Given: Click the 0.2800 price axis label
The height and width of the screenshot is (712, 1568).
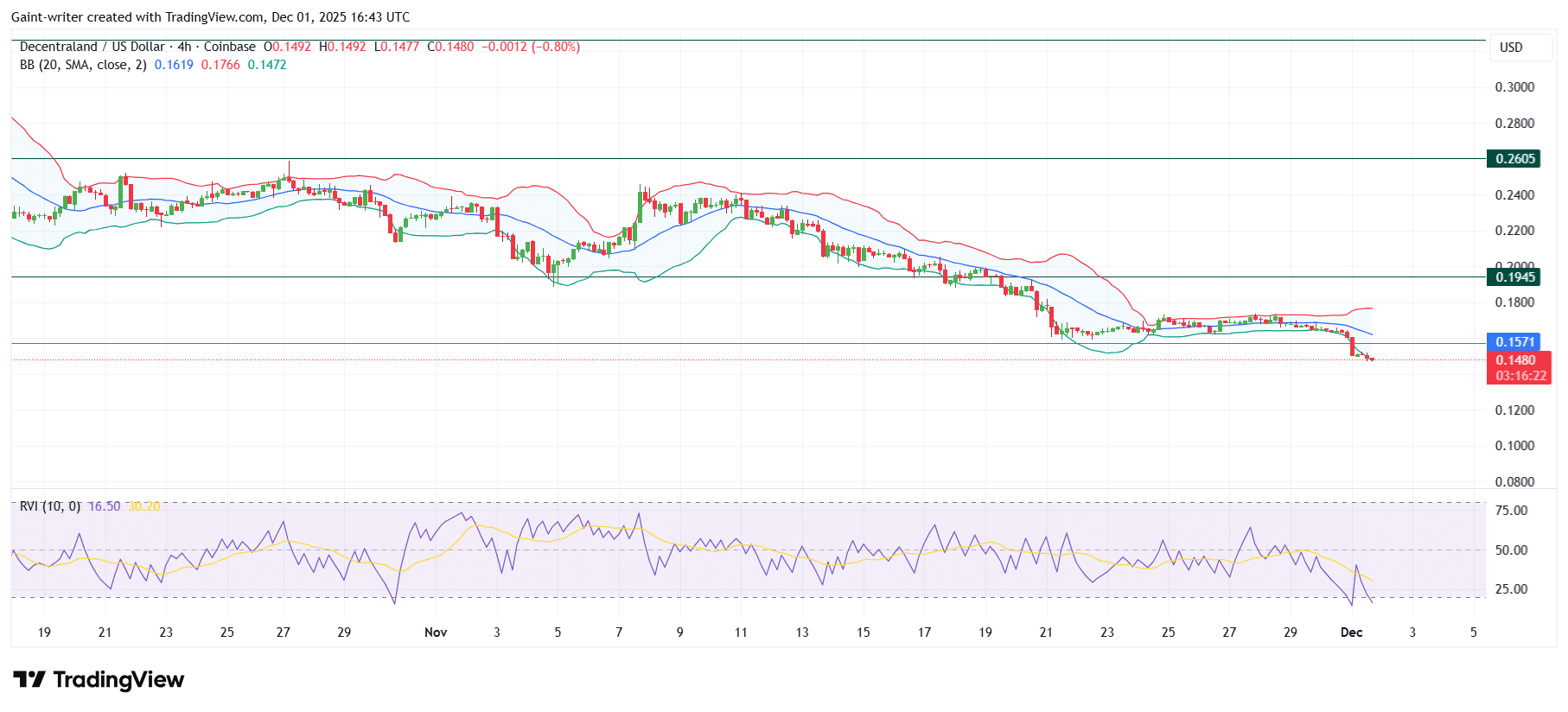Looking at the screenshot, I should click(x=1514, y=124).
